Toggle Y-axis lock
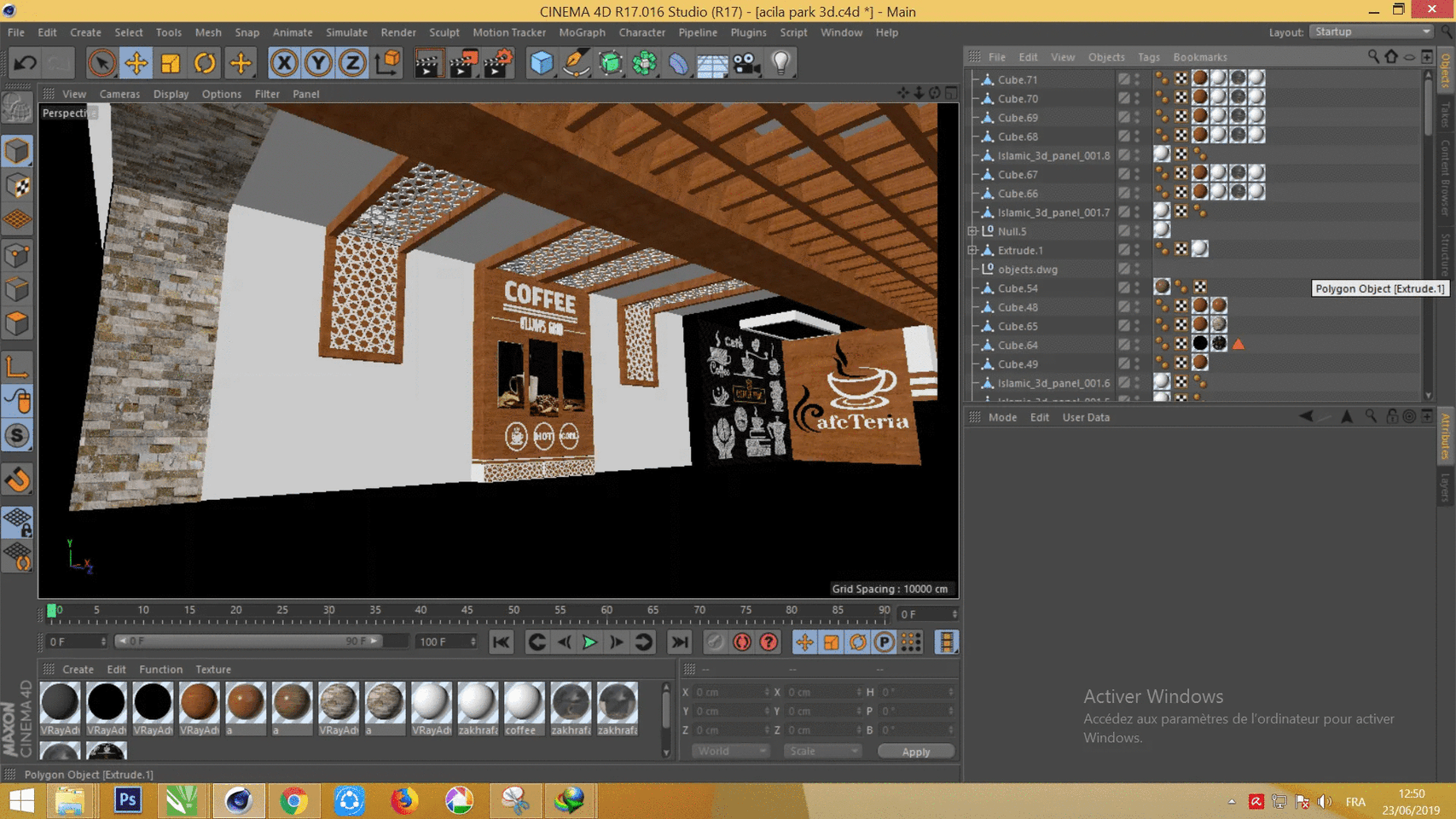This screenshot has width=1456, height=819. coord(318,63)
